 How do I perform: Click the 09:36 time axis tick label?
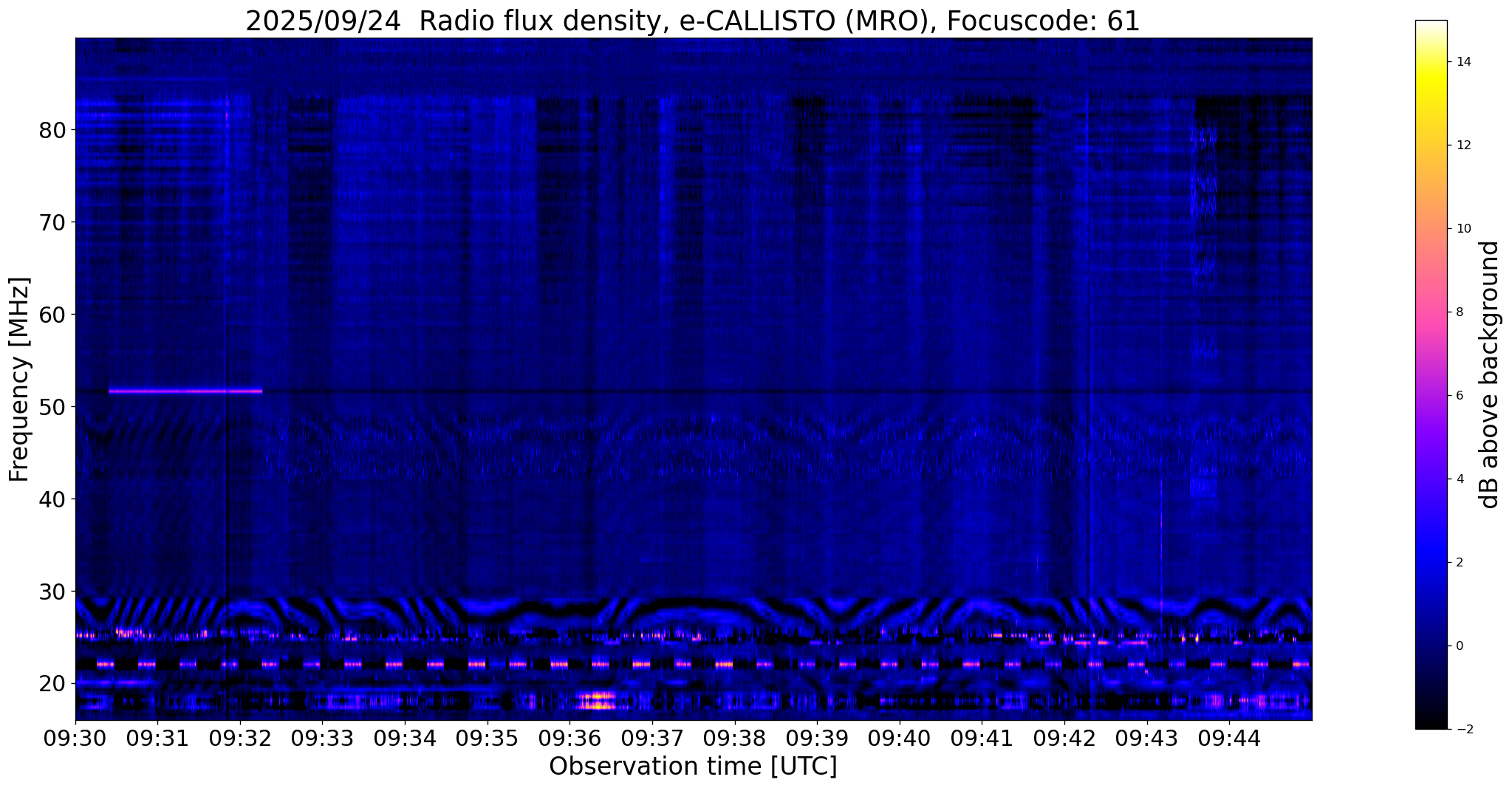point(569,738)
